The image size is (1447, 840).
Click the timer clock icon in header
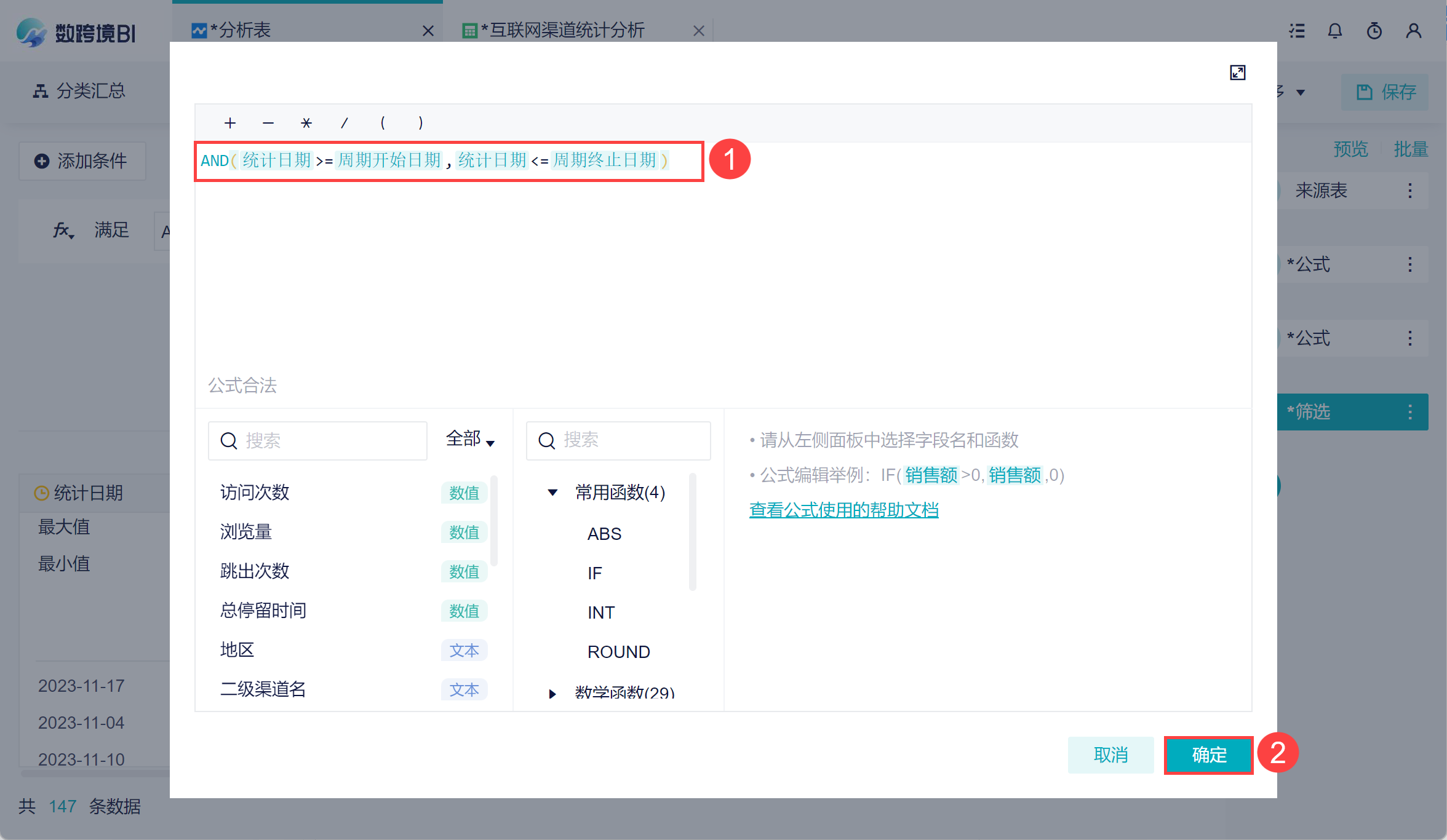coord(1374,31)
